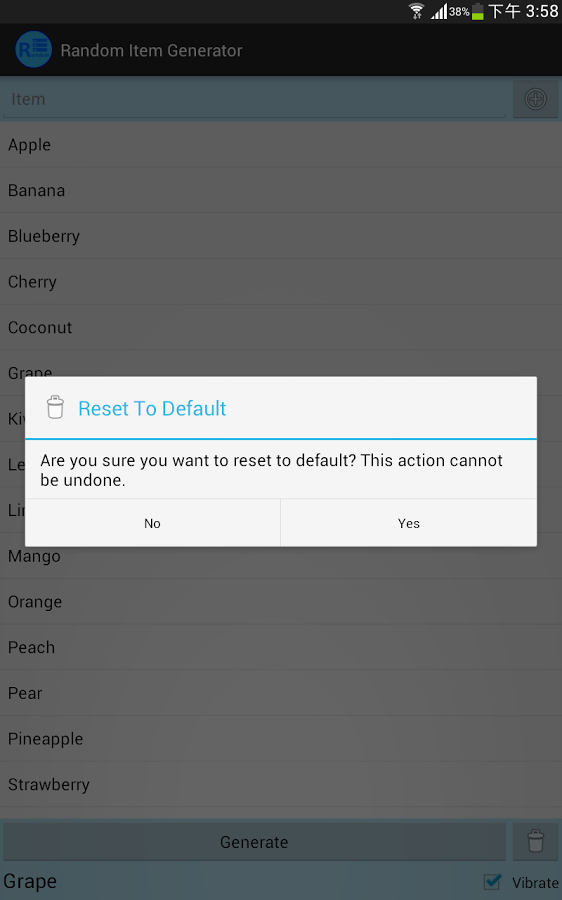Toggle the Vibrate checkbox
The image size is (562, 900).
pyautogui.click(x=493, y=882)
